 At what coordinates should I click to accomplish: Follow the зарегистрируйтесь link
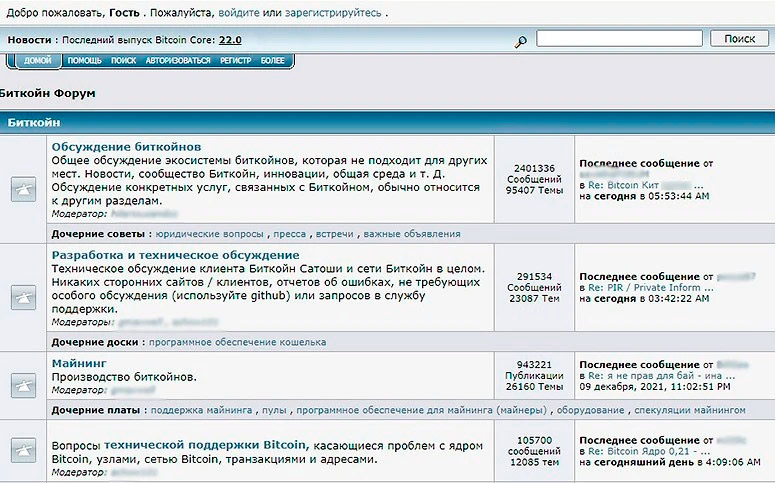(331, 14)
